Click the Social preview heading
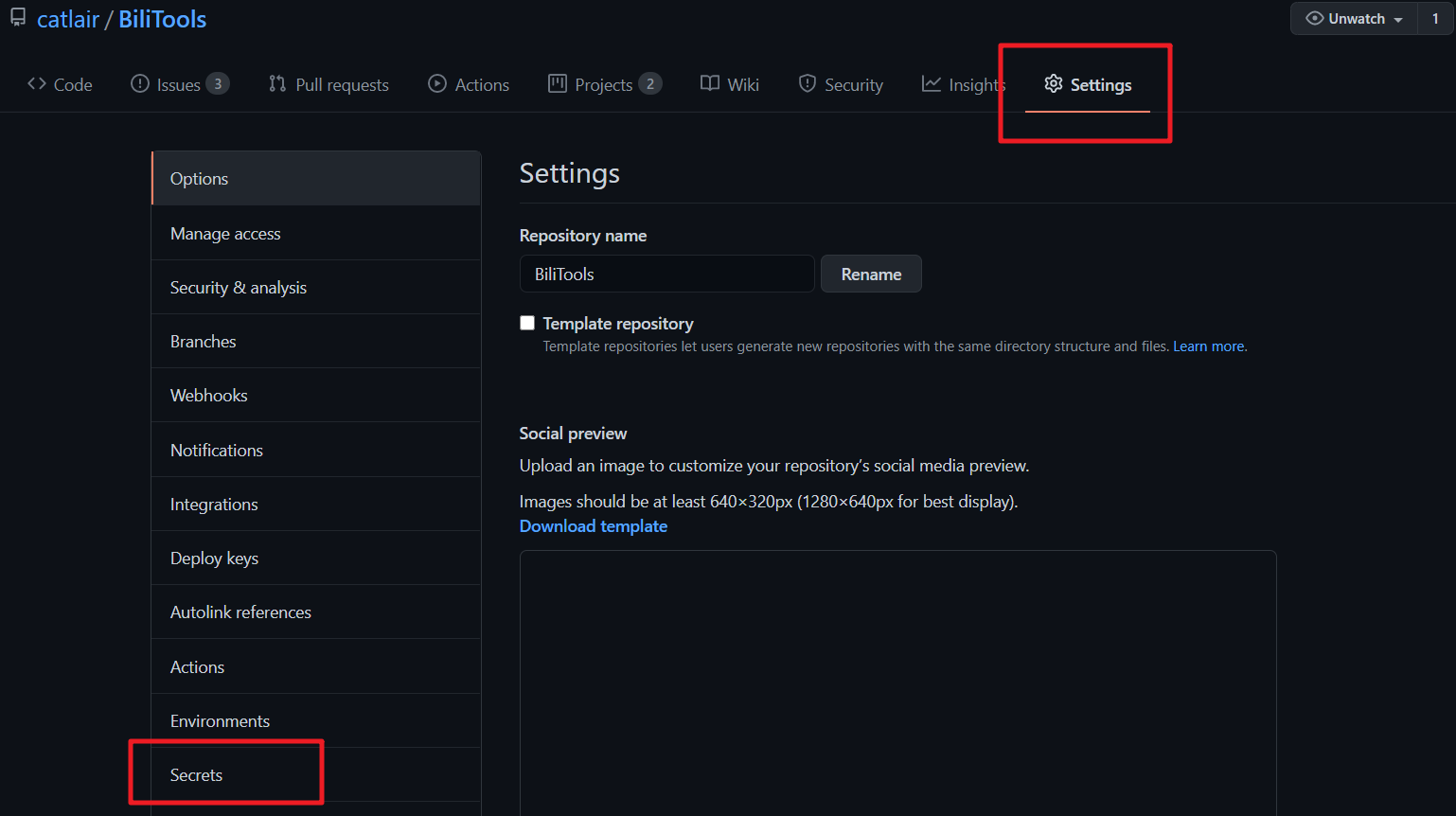 pyautogui.click(x=573, y=434)
